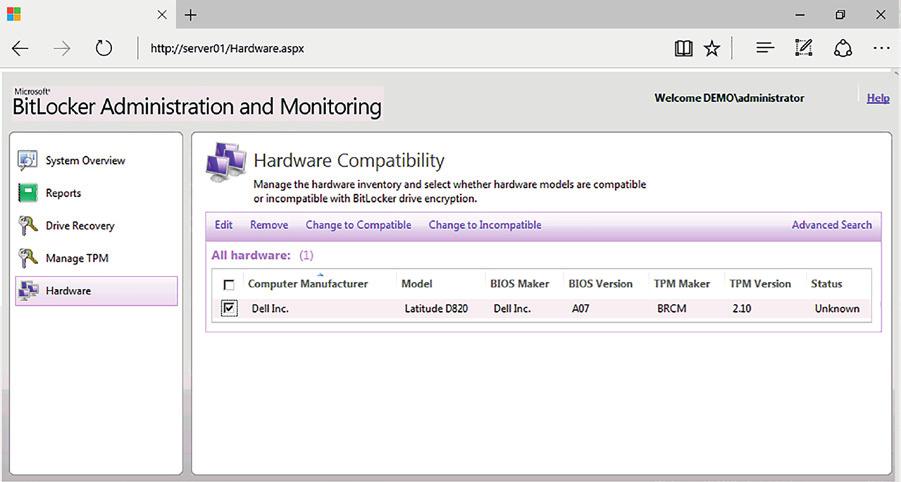Close the current browser tab
This screenshot has height=482, width=901.
162,15
